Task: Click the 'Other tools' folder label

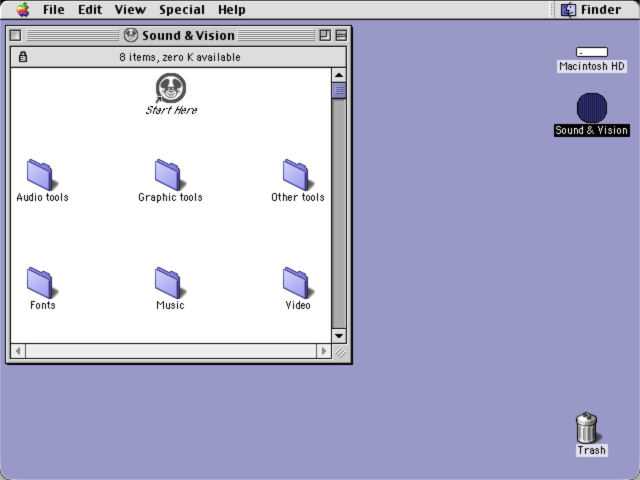Action: tap(298, 197)
